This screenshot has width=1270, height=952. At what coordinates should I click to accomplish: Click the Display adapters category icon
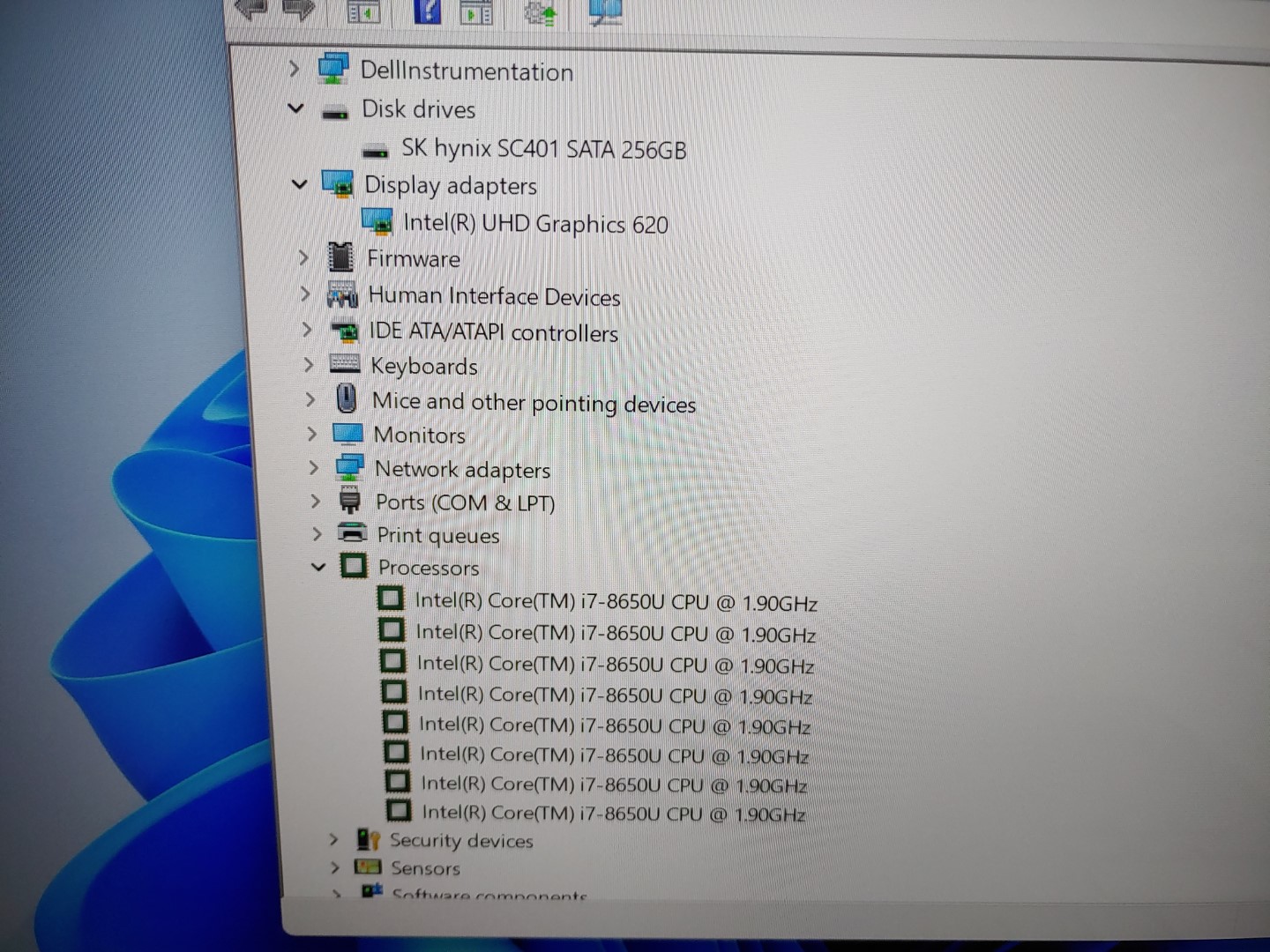point(338,184)
